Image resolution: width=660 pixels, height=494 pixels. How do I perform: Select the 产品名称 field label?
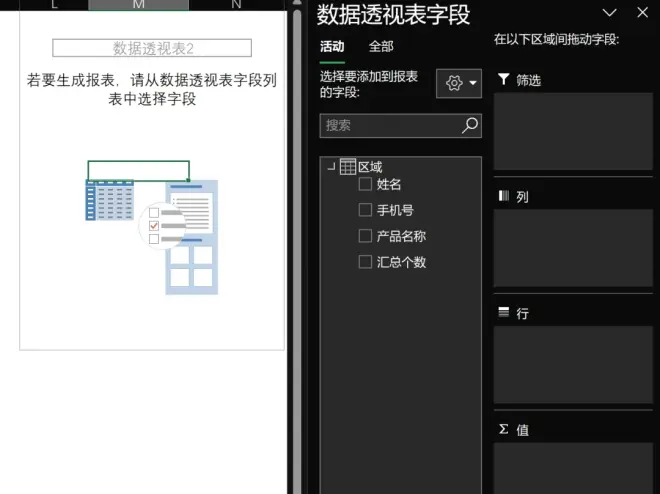click(401, 236)
